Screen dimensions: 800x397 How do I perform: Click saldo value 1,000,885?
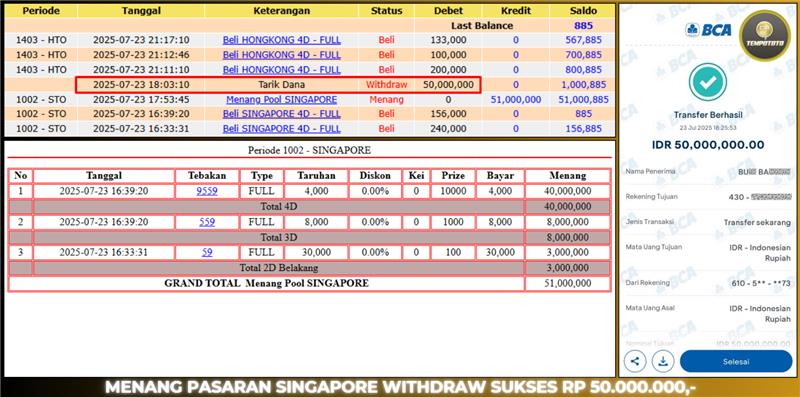(583, 85)
